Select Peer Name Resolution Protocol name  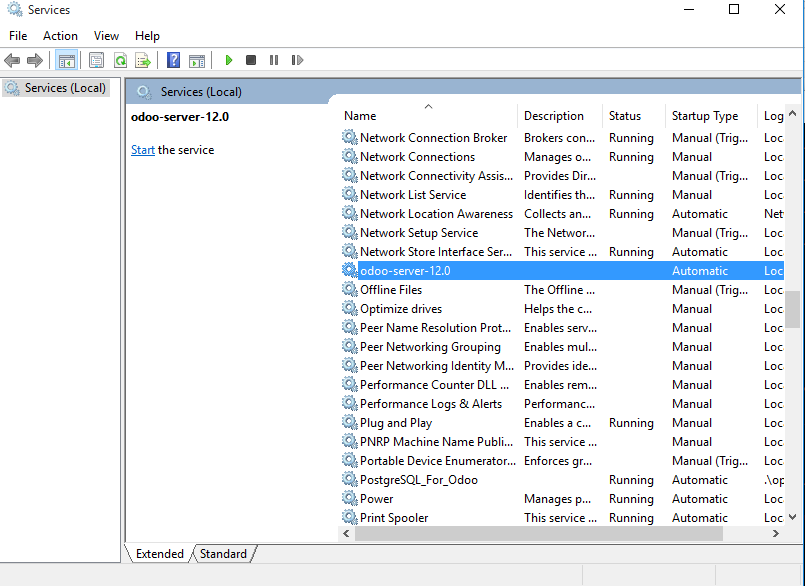[435, 328]
